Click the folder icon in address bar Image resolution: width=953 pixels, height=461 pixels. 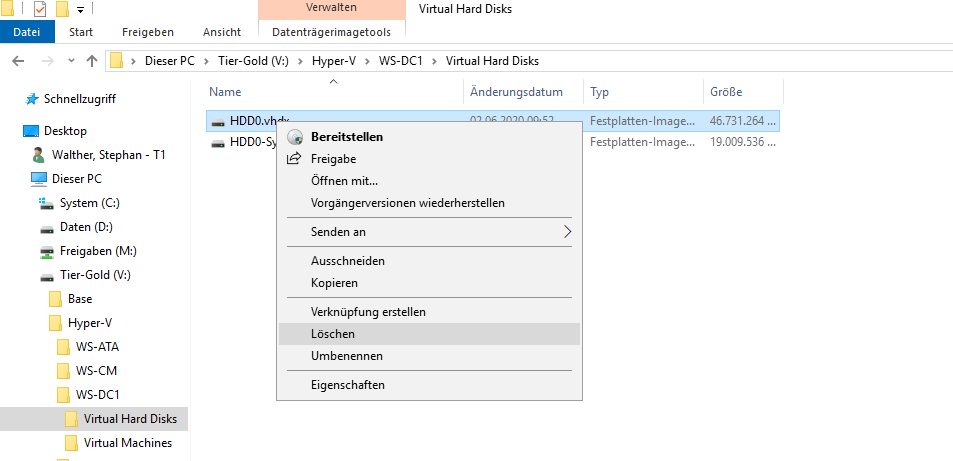(117, 61)
